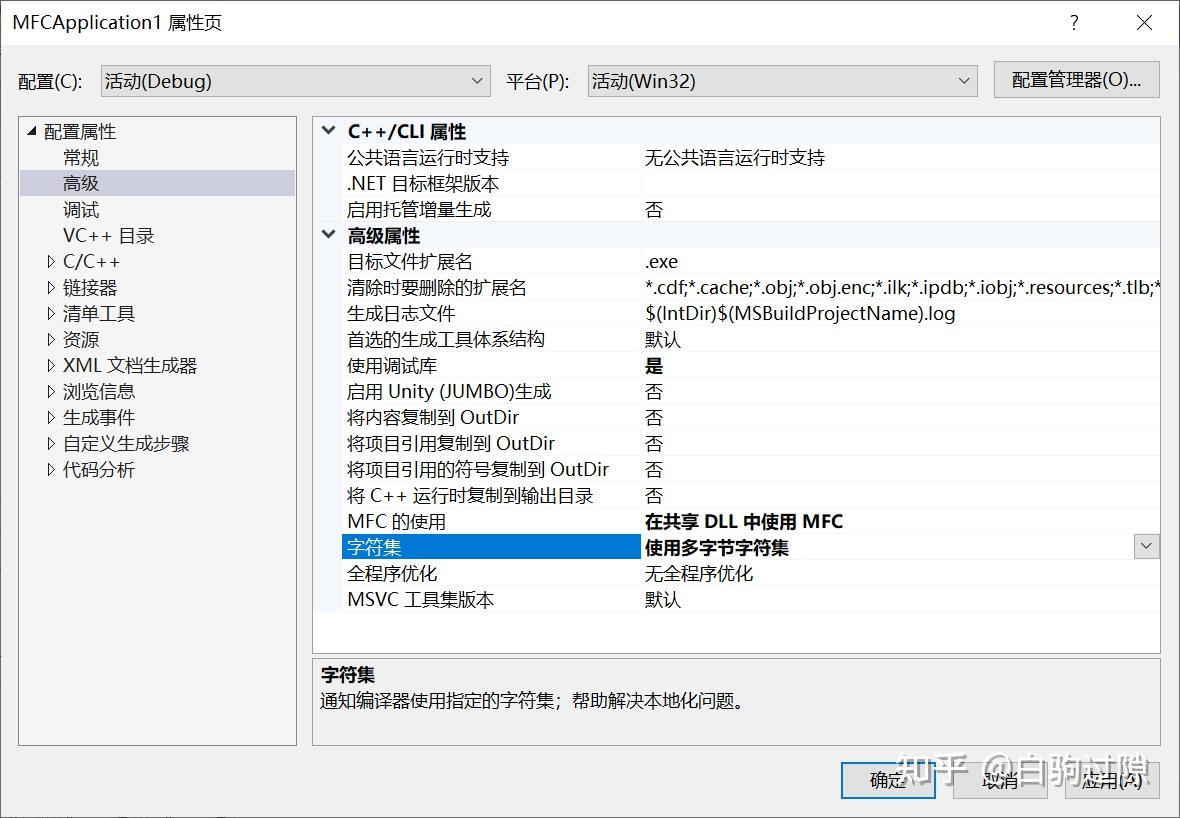The height and width of the screenshot is (818, 1180).
Task: Click 将项目引用的符号复制到 OutDir property
Action: tap(750, 470)
